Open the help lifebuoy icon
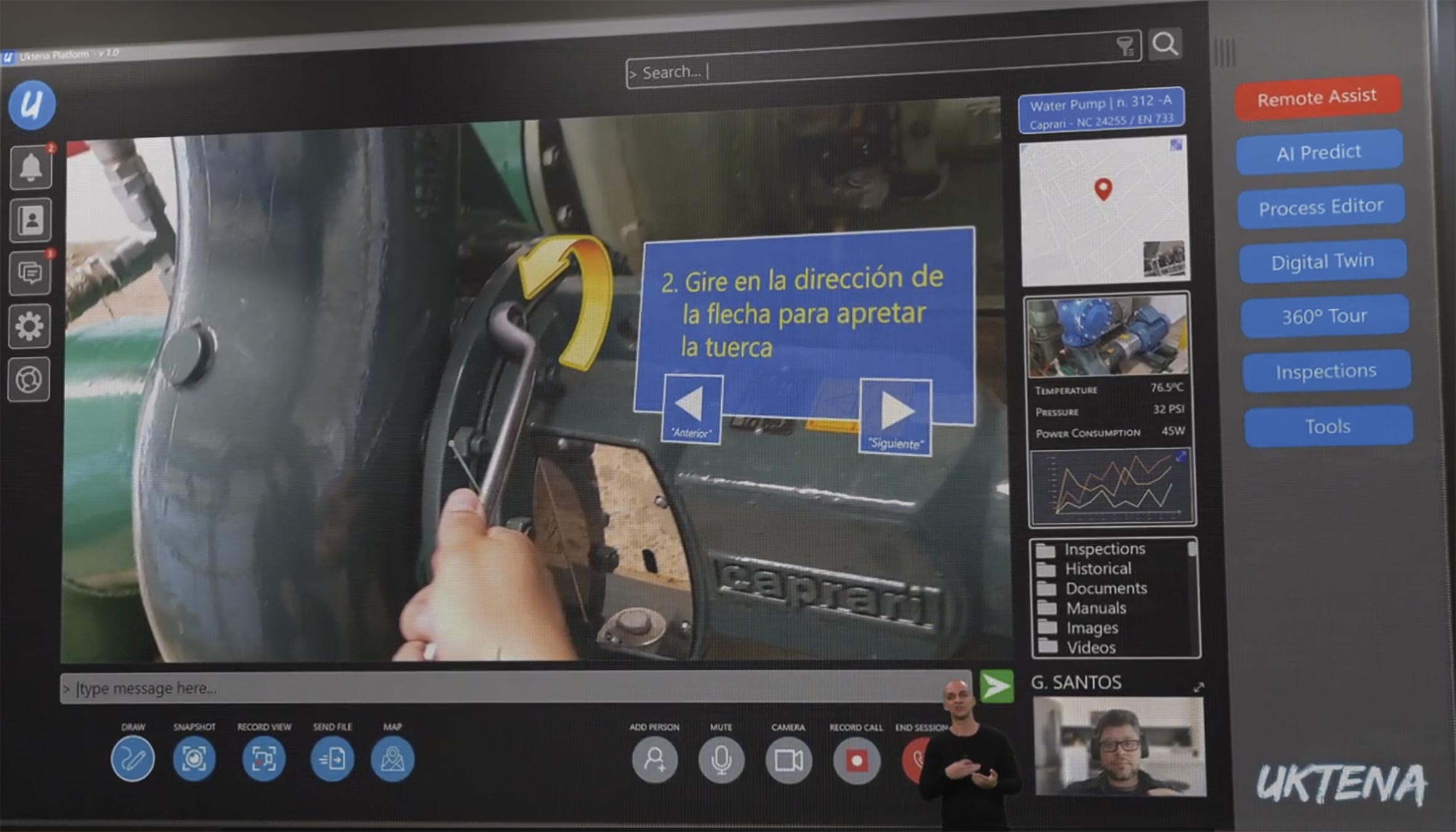Screen dimensions: 1456x832 point(28,379)
